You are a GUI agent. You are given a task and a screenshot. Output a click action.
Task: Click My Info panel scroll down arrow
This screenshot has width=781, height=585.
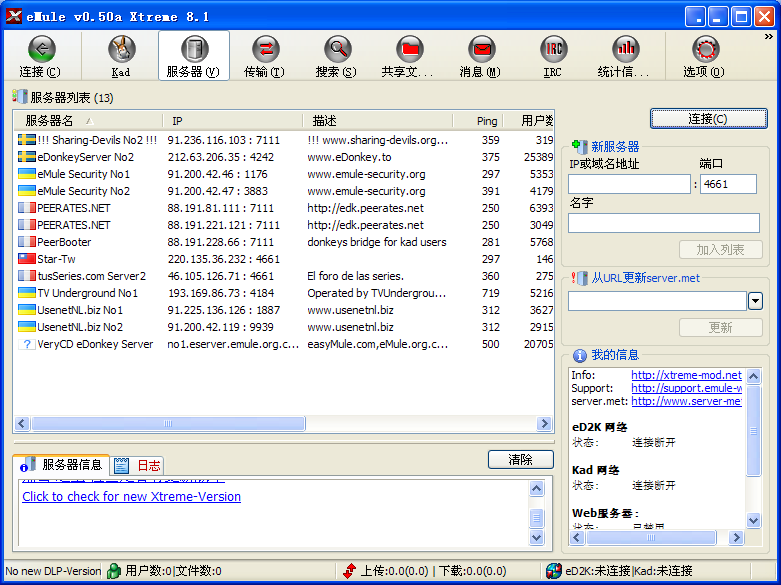[754, 521]
